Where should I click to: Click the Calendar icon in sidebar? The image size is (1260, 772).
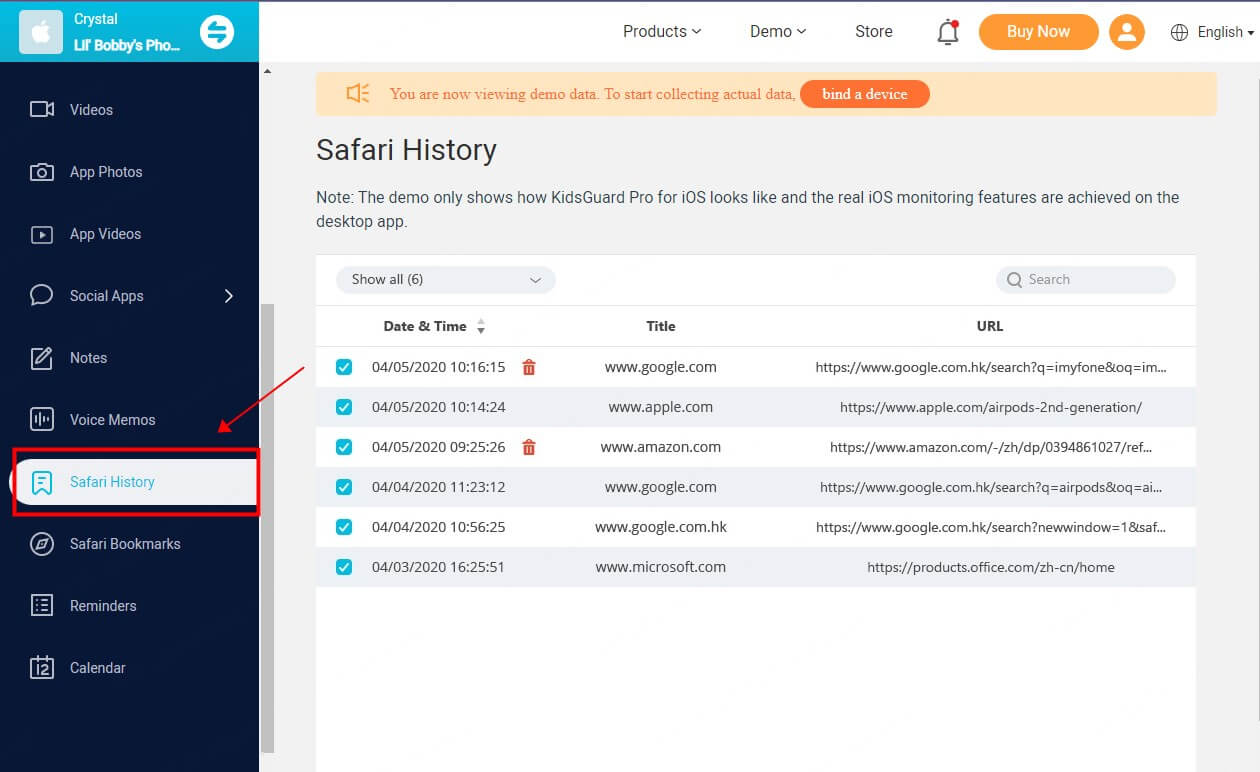(42, 668)
